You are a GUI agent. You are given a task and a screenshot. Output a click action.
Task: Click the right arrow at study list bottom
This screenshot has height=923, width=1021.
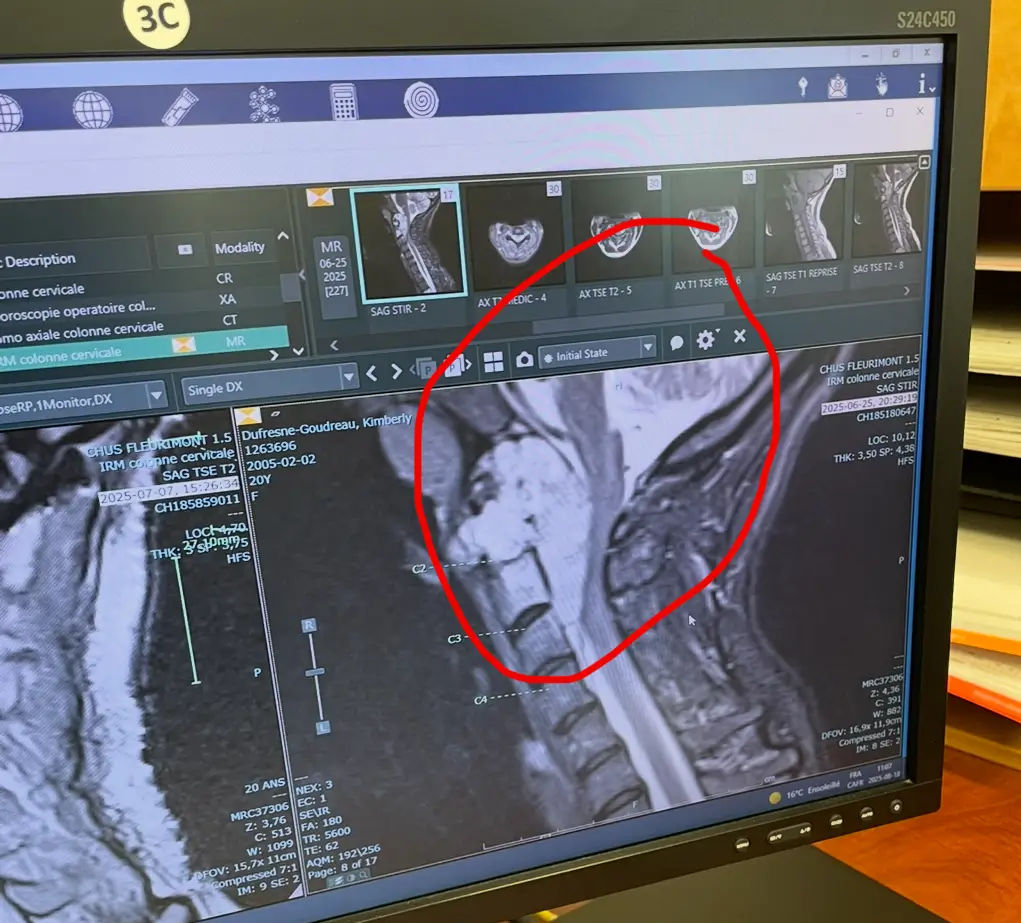tap(274, 355)
